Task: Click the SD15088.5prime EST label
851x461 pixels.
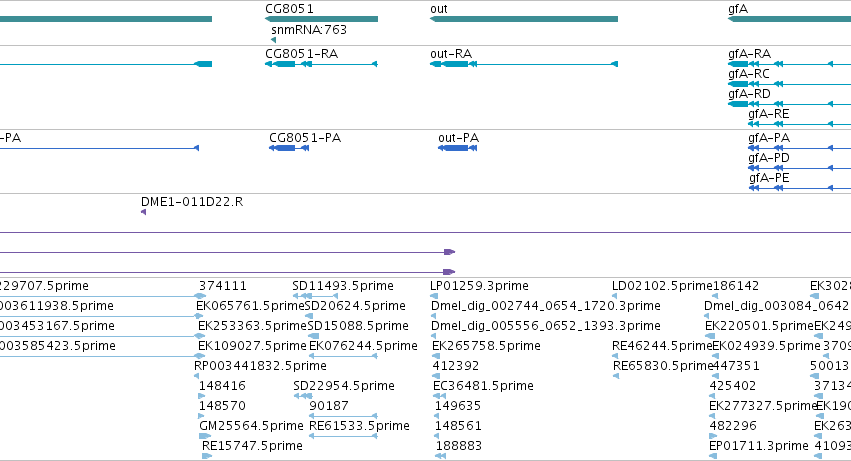Action: click(x=358, y=326)
